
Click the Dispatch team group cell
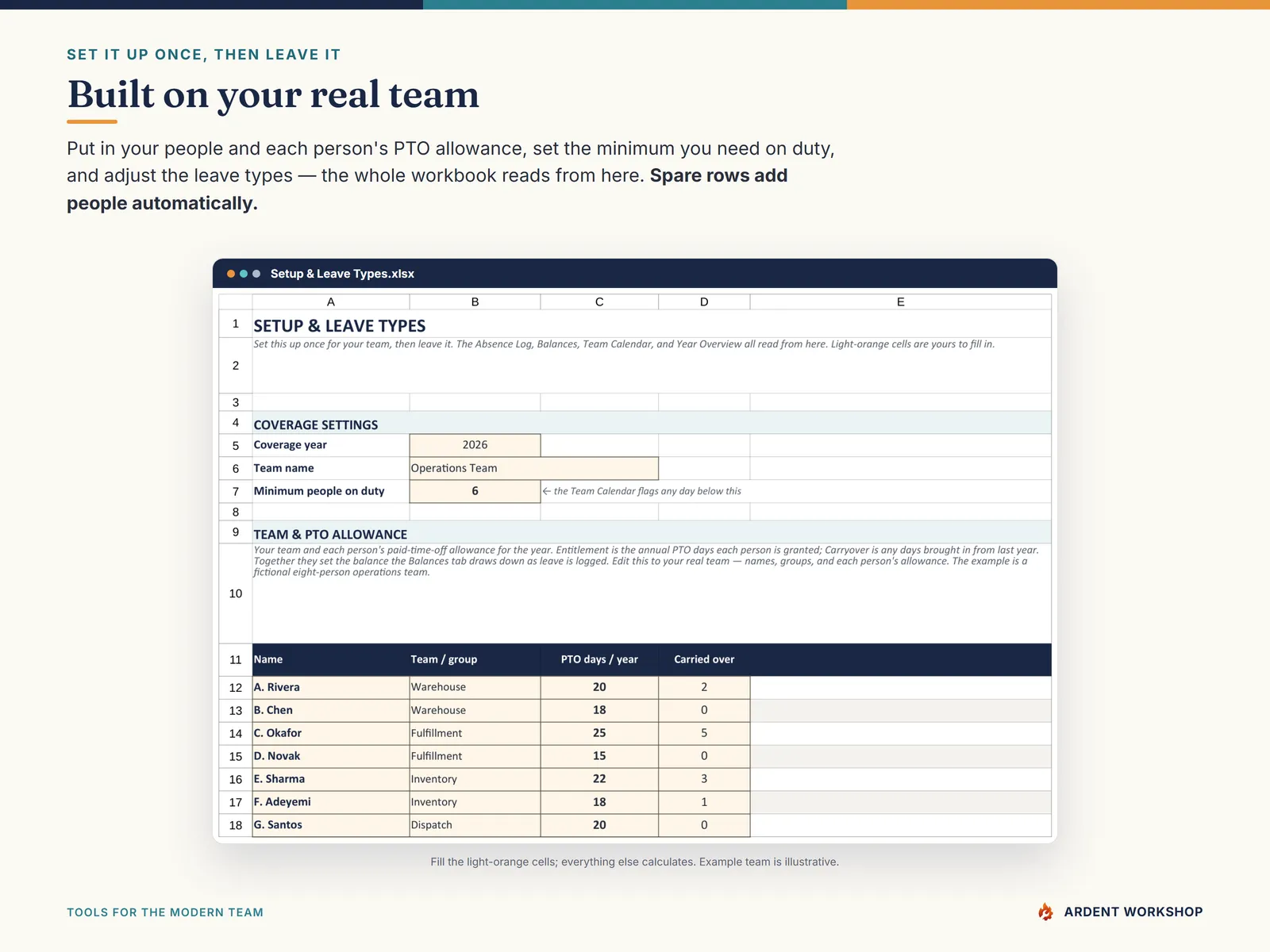(475, 825)
